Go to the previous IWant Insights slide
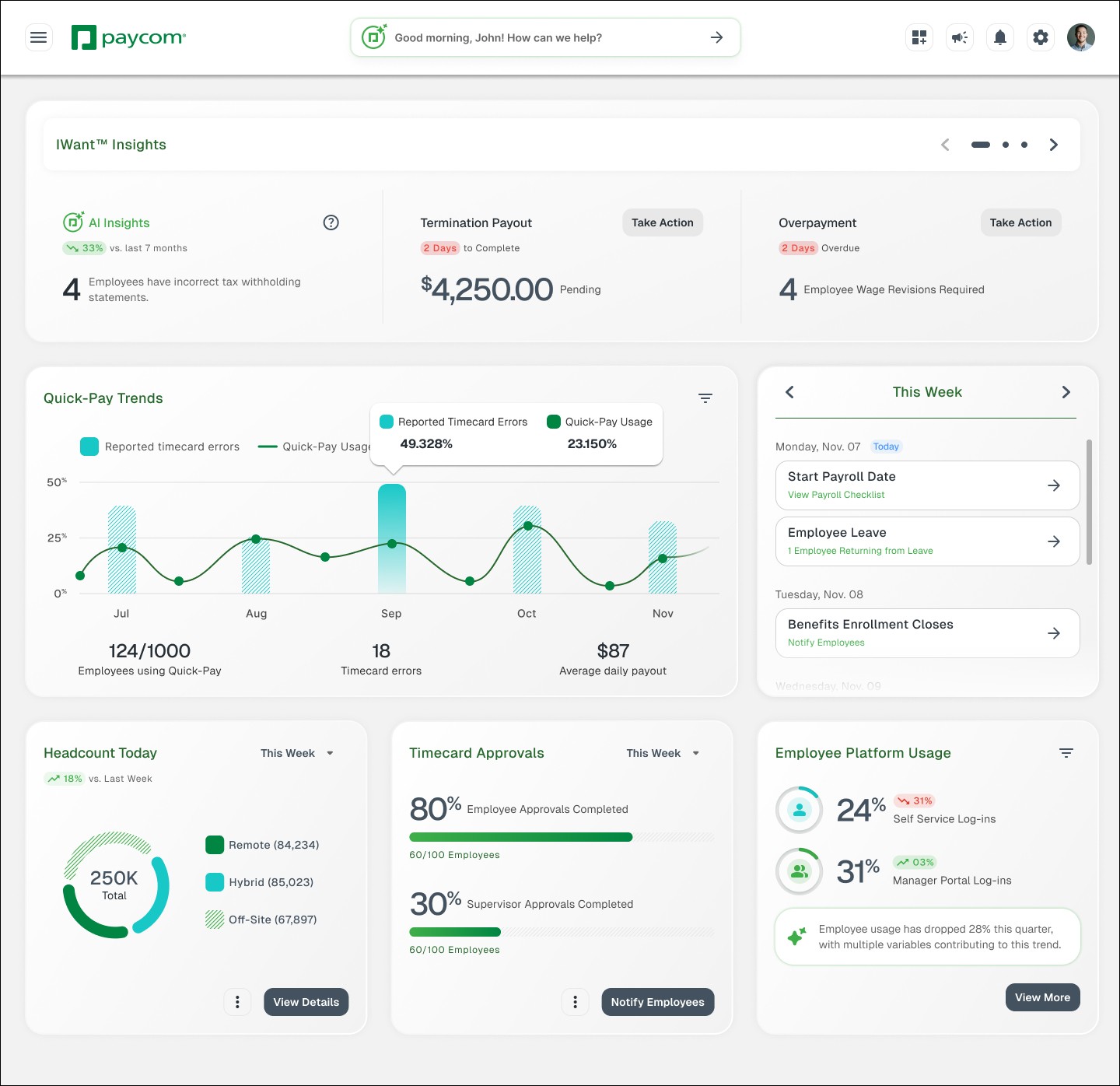 click(945, 145)
